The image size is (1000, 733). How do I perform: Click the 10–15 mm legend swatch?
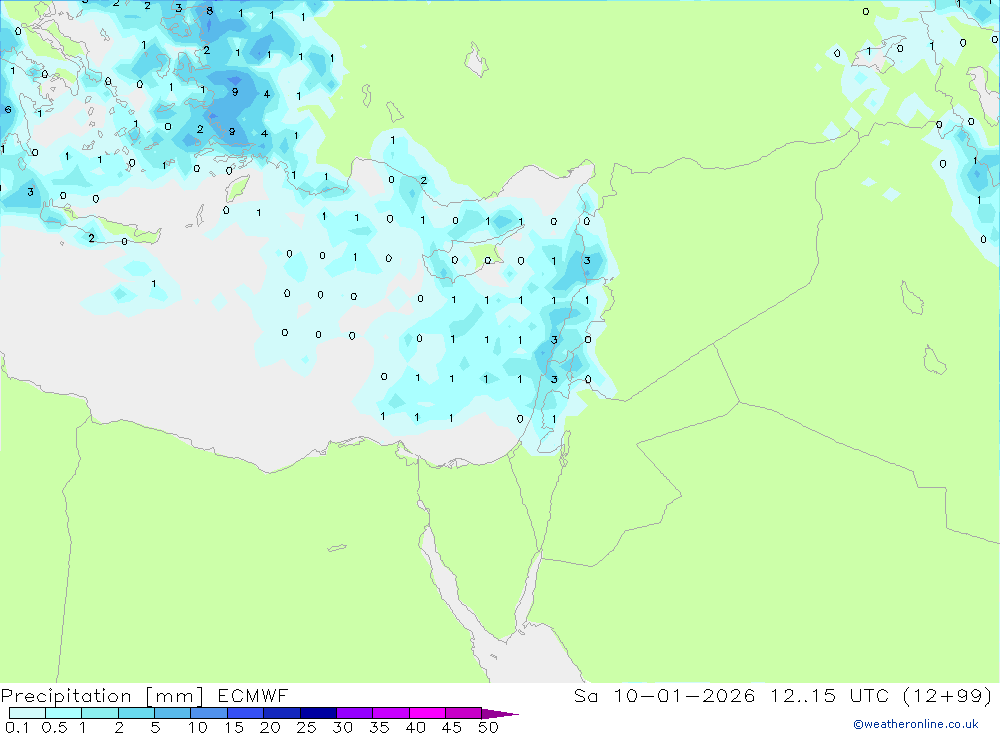click(x=209, y=713)
